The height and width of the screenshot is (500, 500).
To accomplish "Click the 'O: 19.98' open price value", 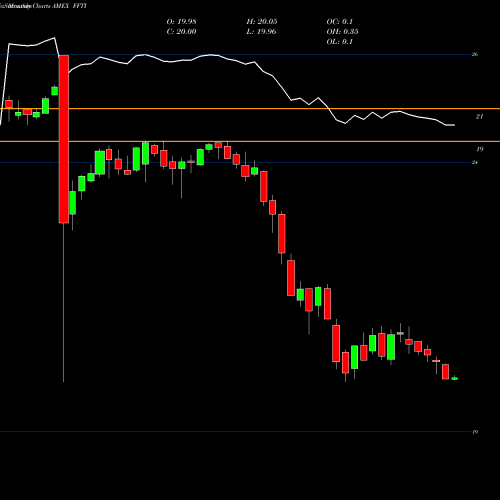I will click(181, 22).
